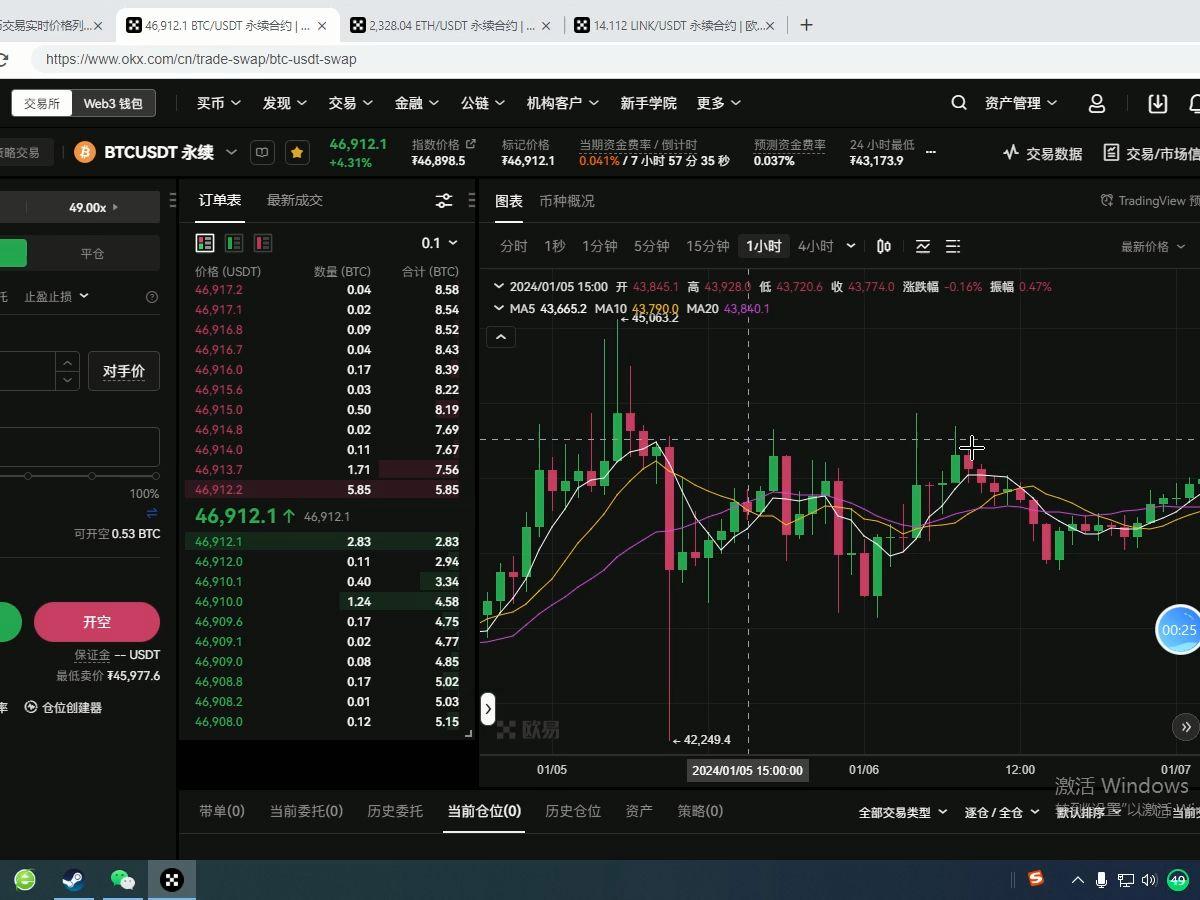Click the microphone tray icon

1101,880
